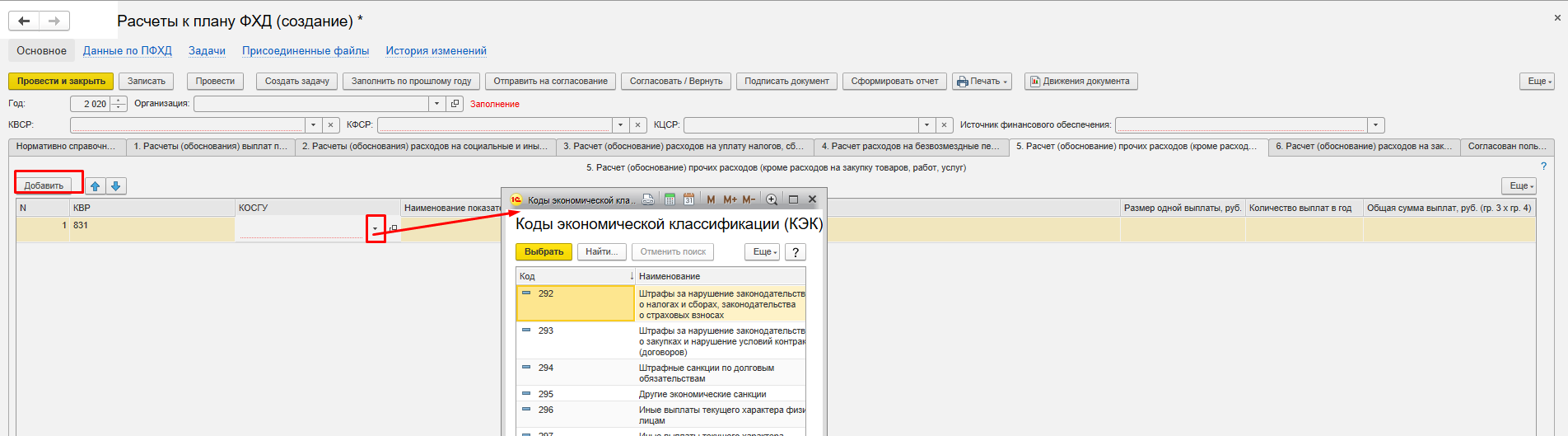Viewport: 1568px width, 436px height.
Task: Open table Еще menu on tab 5
Action: coord(1519,186)
